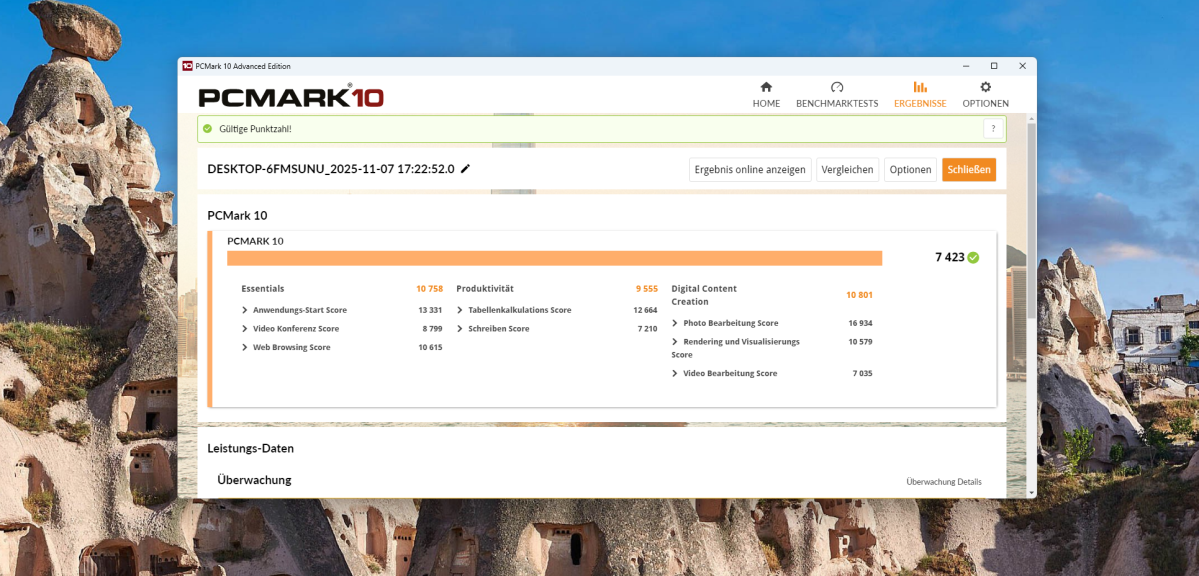Expand the Tabellenkalkulations Score details
This screenshot has width=1199, height=576.
461,309
